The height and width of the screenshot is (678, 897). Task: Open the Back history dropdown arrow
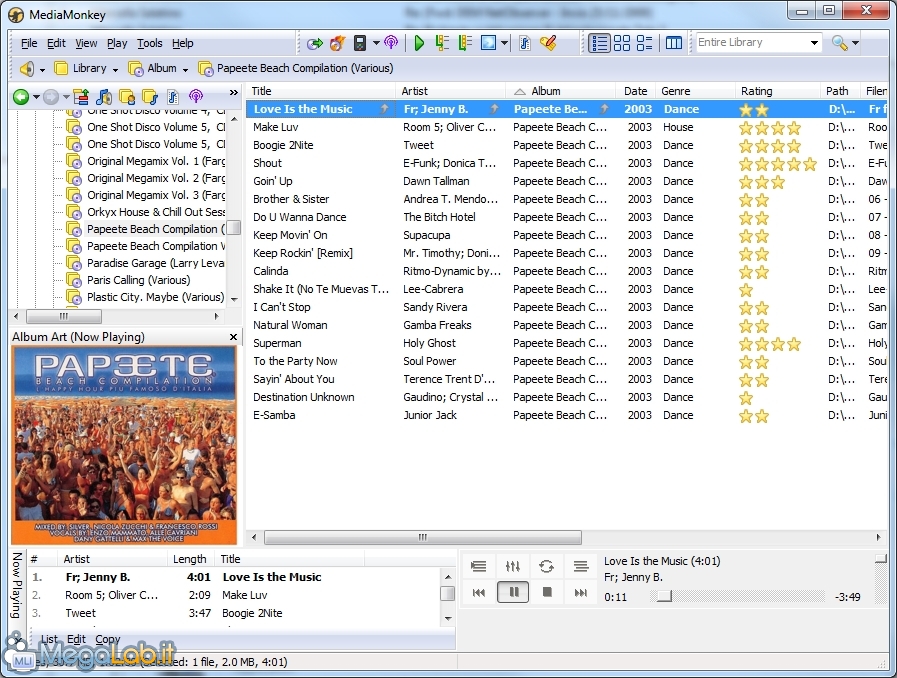pos(36,97)
